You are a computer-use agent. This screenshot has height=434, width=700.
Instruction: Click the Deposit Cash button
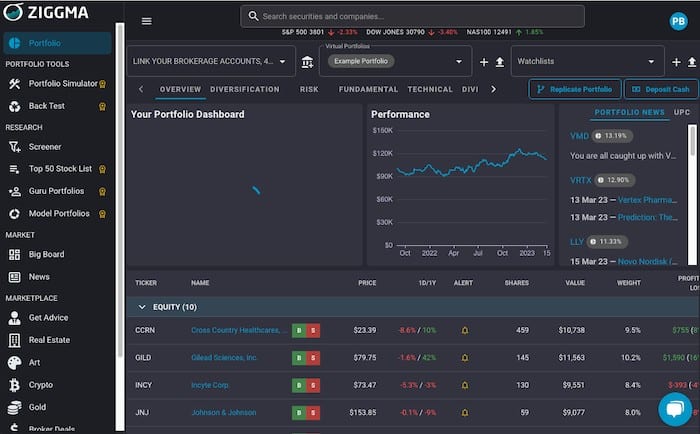(661, 89)
